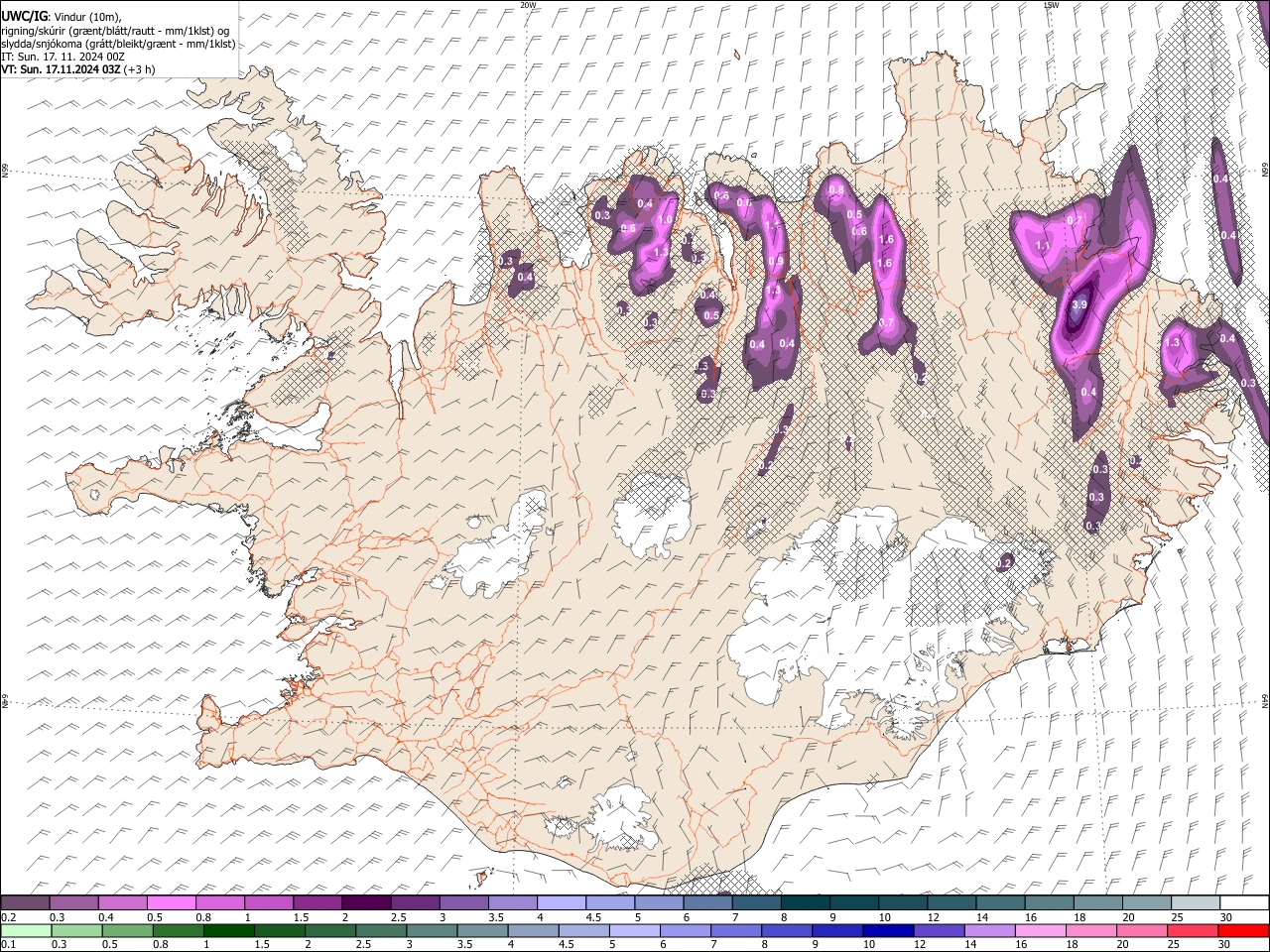Click the 'IT: Sun. 17. 11. 2024 00Z' line
This screenshot has height=952, width=1270.
pos(63,57)
